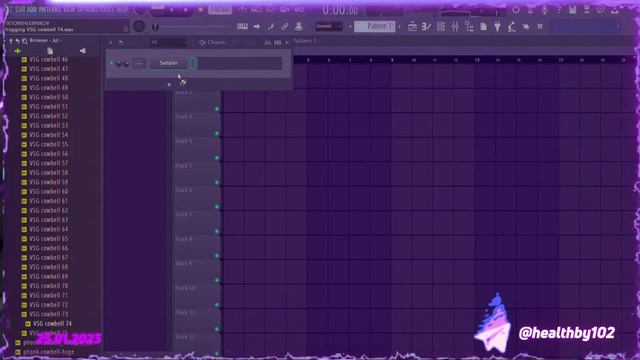Screen dimensions: 640x360
Task: Click the browser up-arrow icon
Action: [x=11, y=41]
